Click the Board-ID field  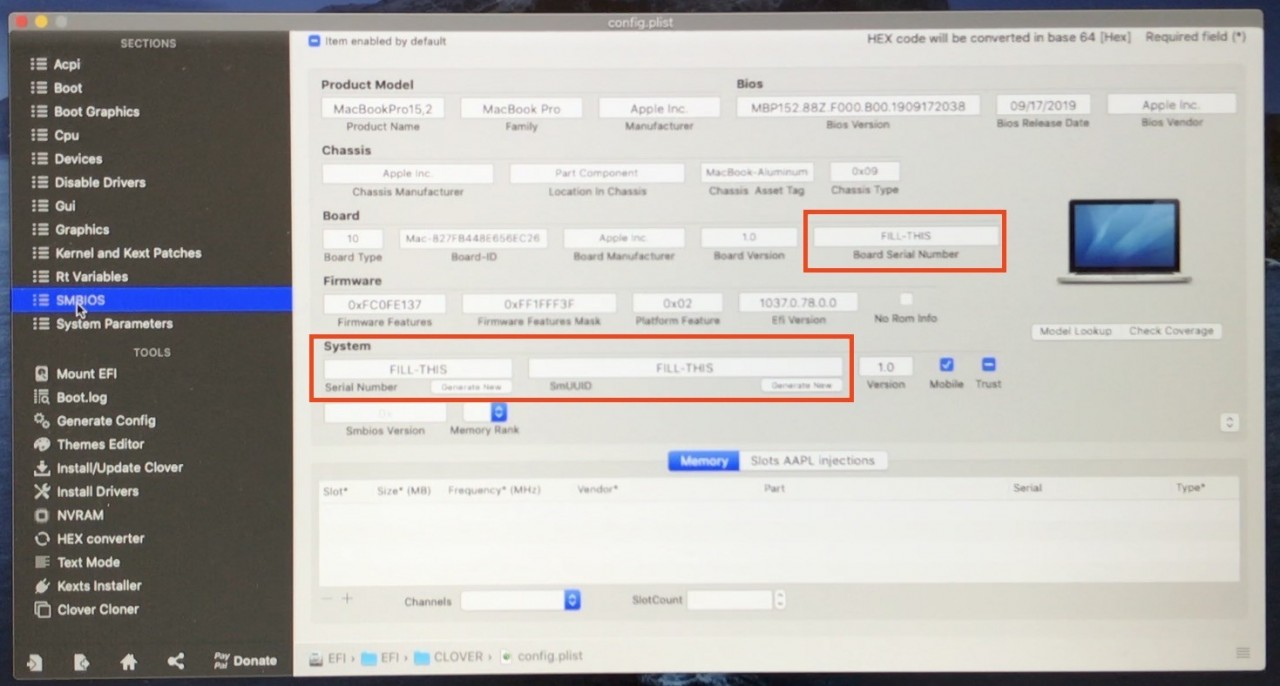pyautogui.click(x=474, y=238)
